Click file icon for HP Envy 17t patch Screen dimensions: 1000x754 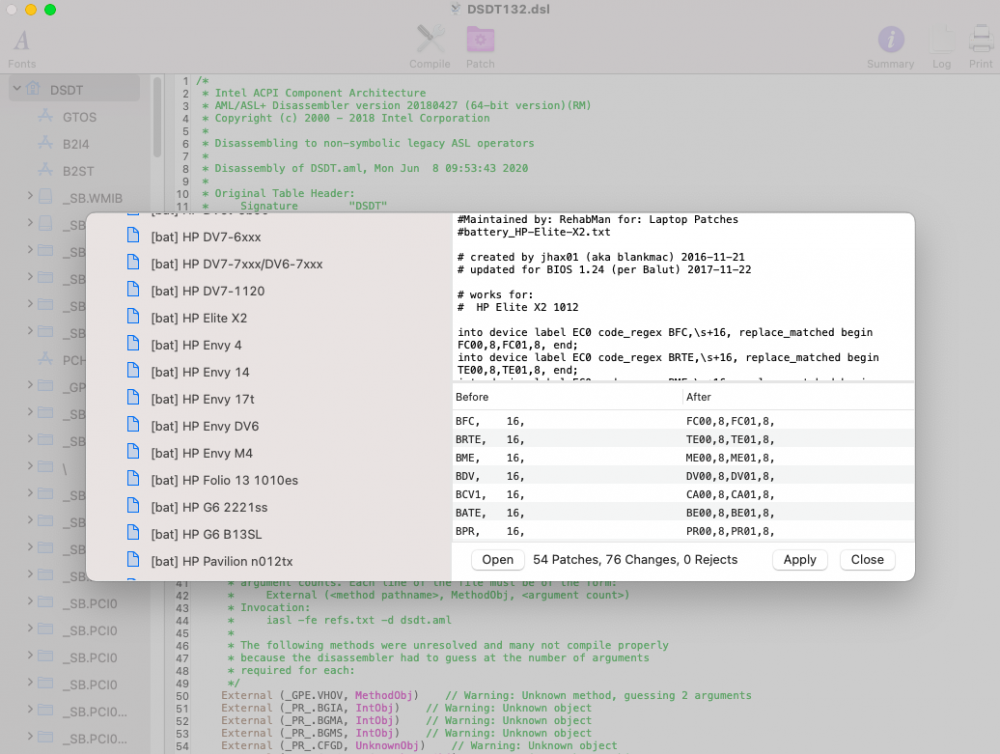tap(133, 398)
